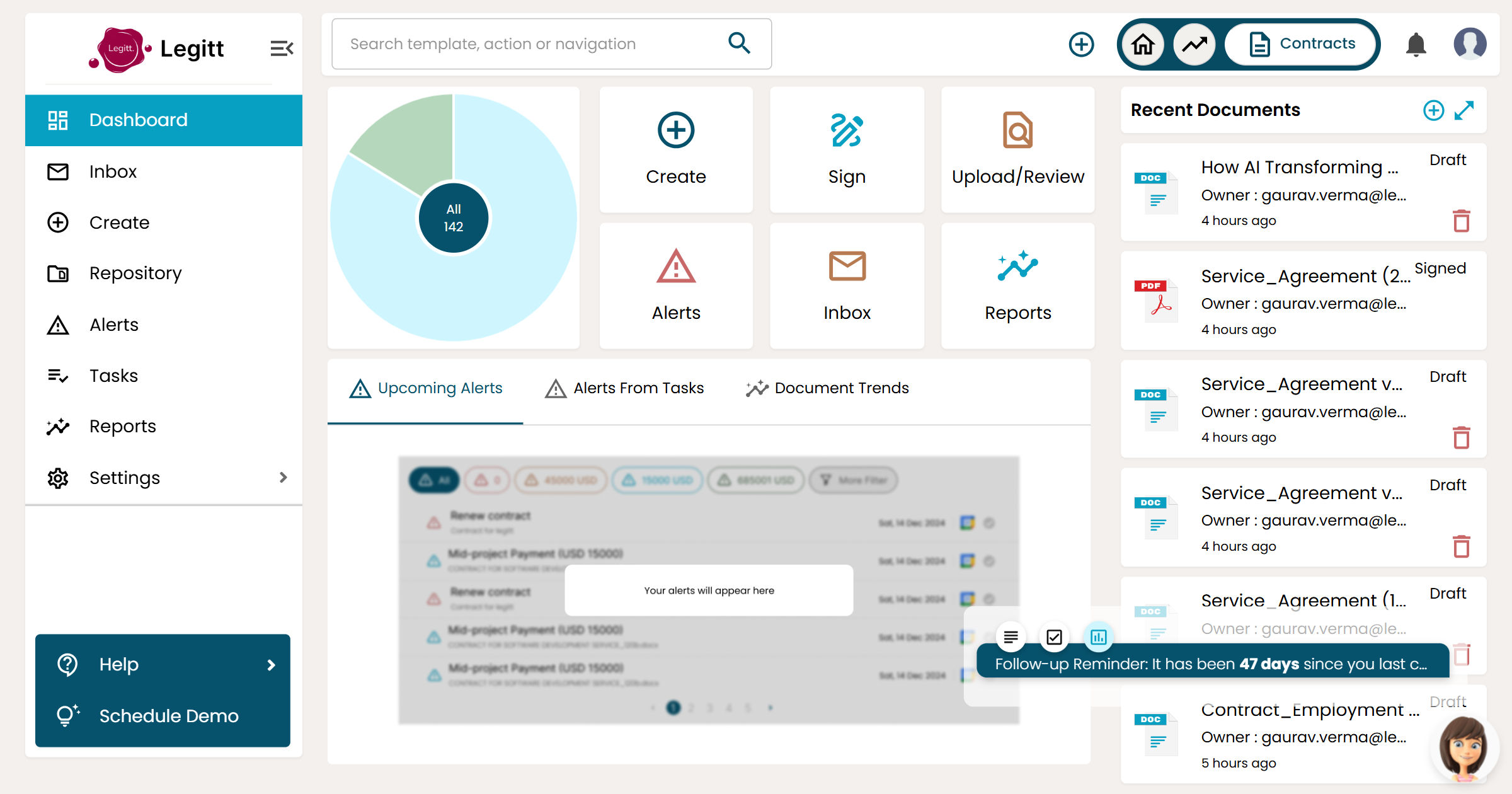The image size is (1512, 794).
Task: Open Inbox in the sidebar
Action: coord(164,171)
